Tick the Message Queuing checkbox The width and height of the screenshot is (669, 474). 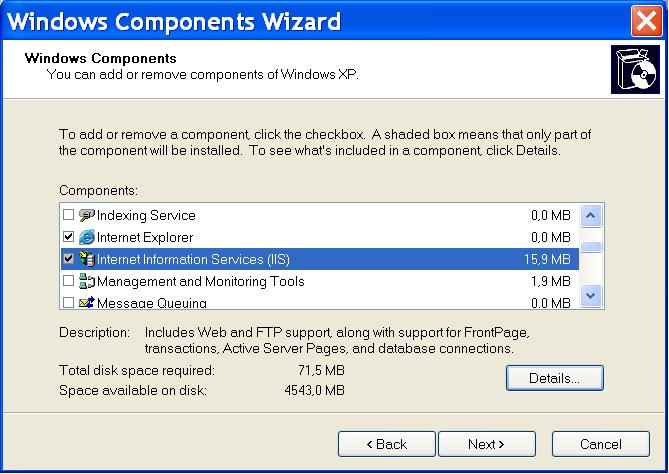[68, 302]
